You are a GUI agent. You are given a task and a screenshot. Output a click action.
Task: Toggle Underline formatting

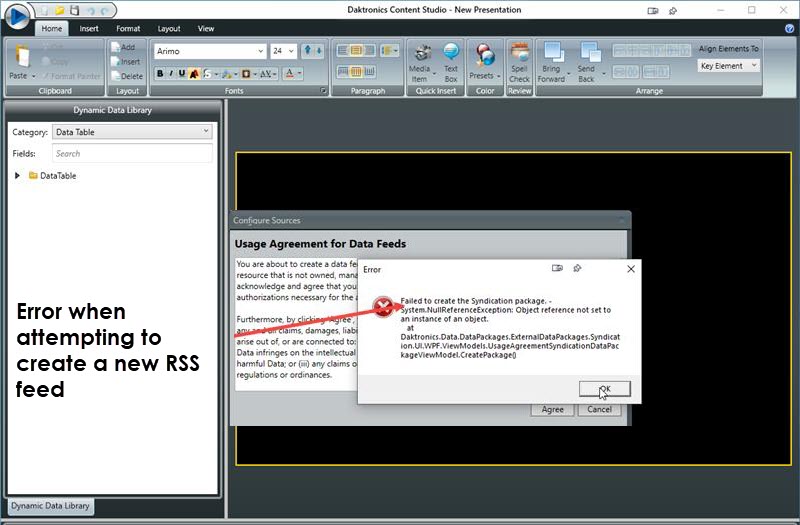(182, 73)
